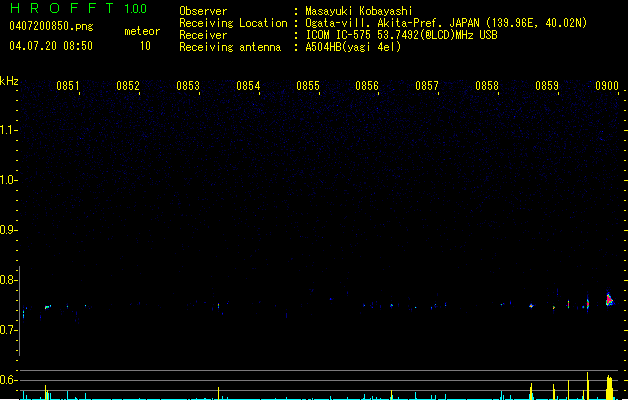Image resolution: width=629 pixels, height=400 pixels.
Task: Click the yellow intensity spike between 0853 and 0854
Action: click(218, 393)
